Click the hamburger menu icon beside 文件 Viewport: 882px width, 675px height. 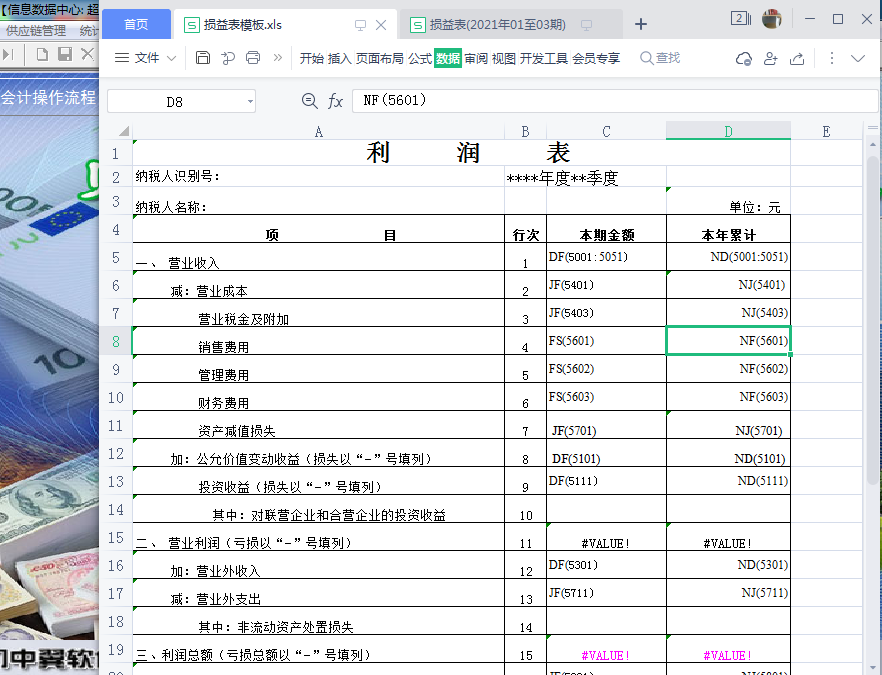[x=122, y=57]
